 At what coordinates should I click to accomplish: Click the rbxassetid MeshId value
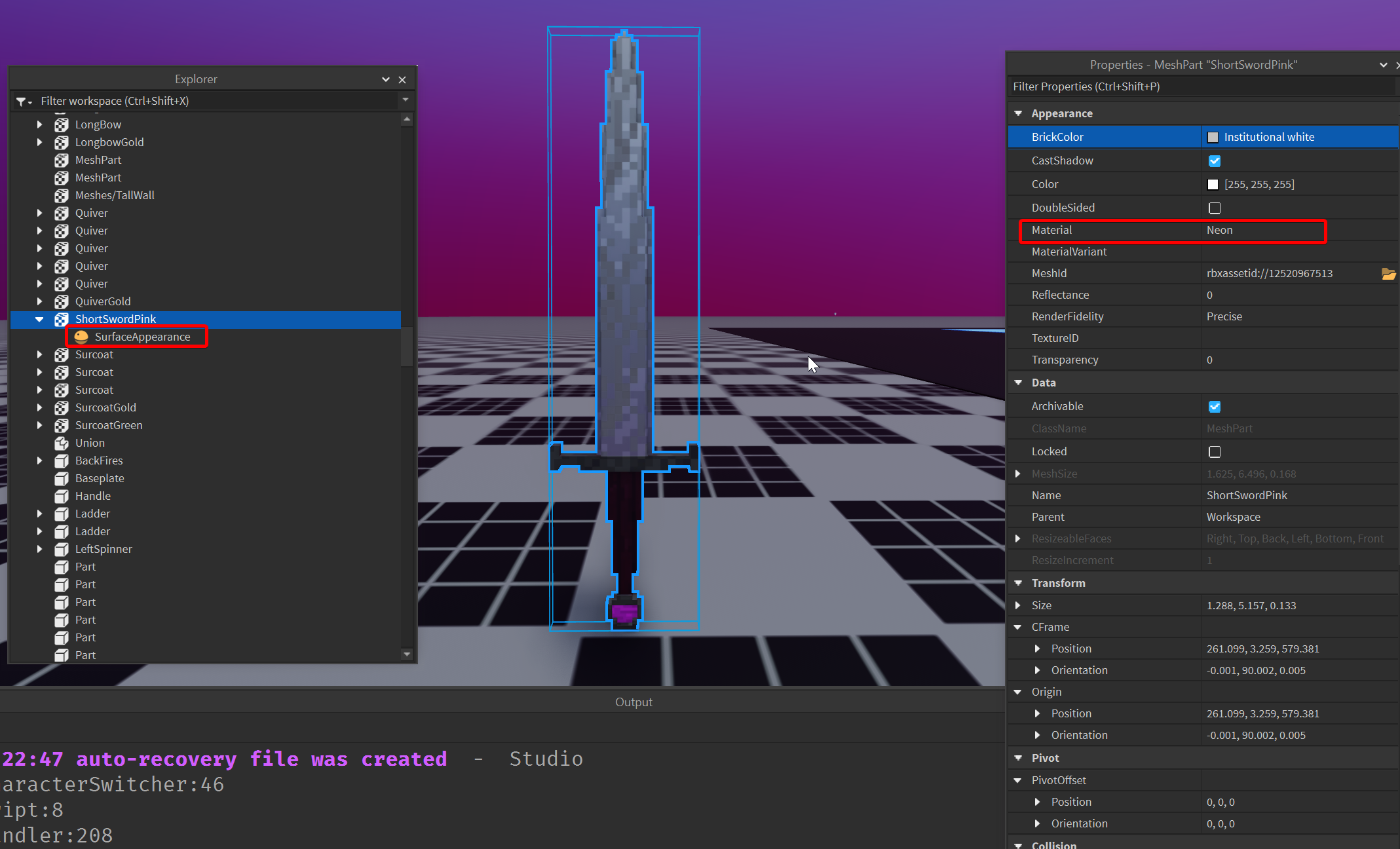point(1272,273)
